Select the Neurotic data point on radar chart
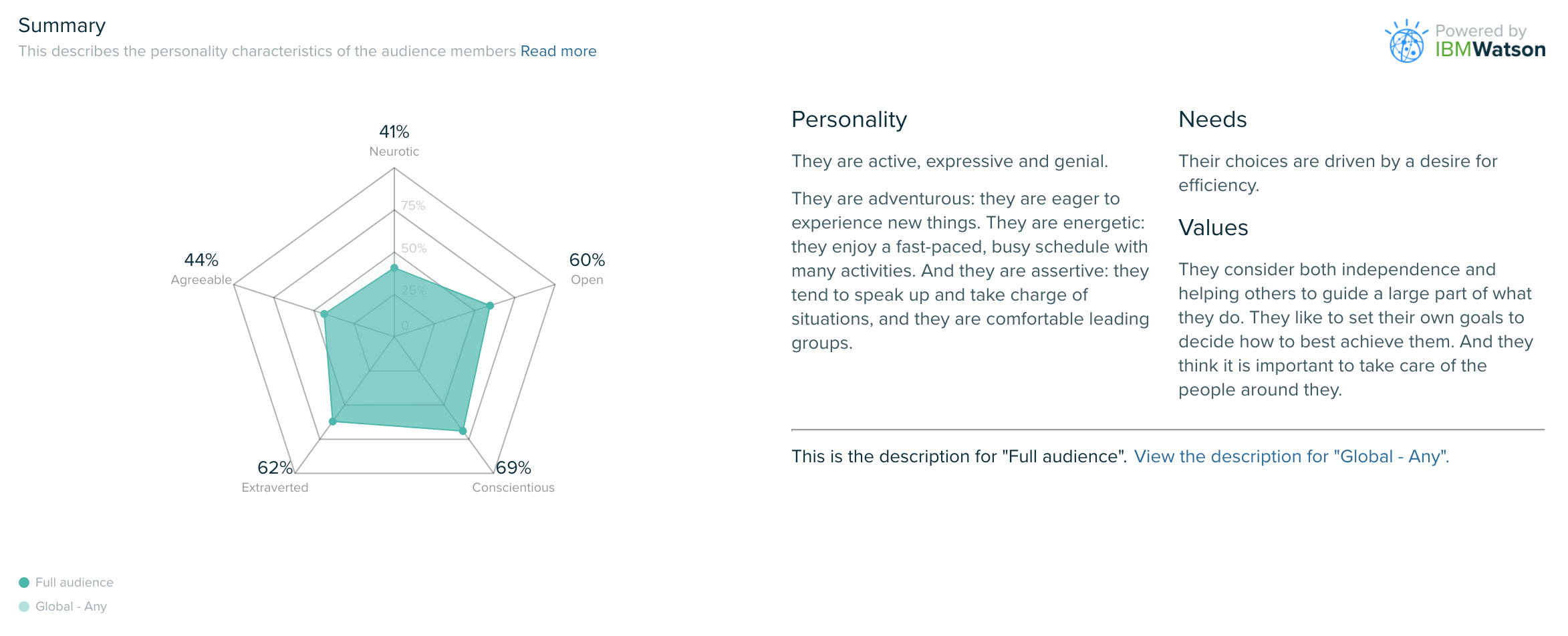 pyautogui.click(x=394, y=268)
